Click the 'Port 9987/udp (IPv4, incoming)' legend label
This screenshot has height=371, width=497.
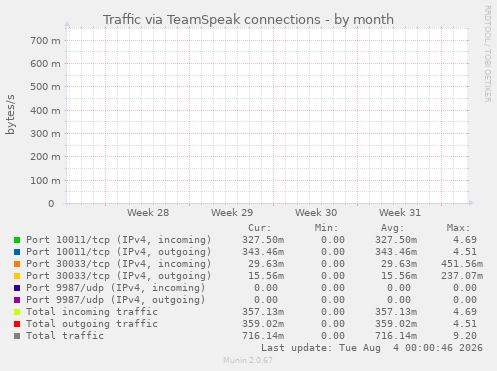[116, 288]
